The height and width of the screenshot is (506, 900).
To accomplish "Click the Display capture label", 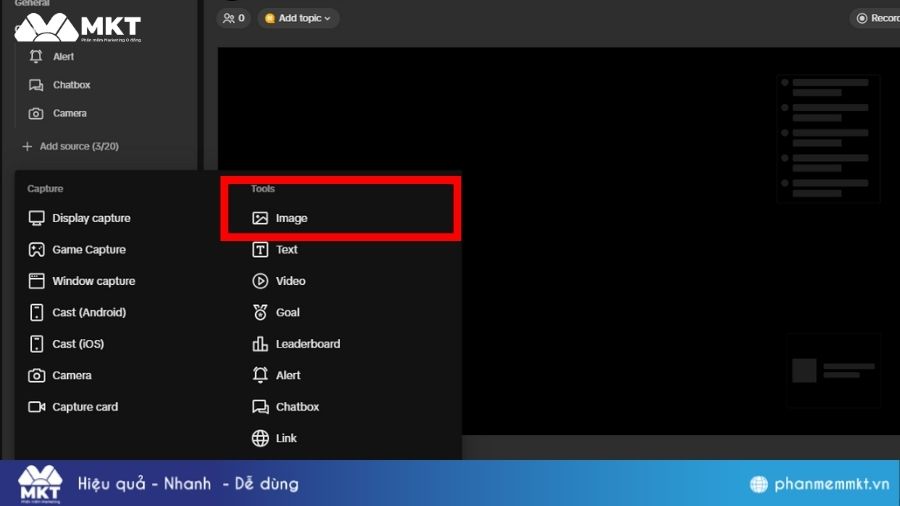I will pyautogui.click(x=91, y=218).
